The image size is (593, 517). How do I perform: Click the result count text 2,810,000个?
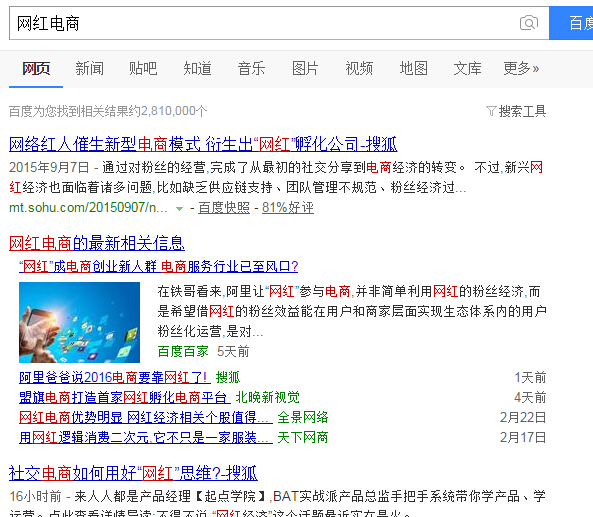pyautogui.click(x=174, y=111)
